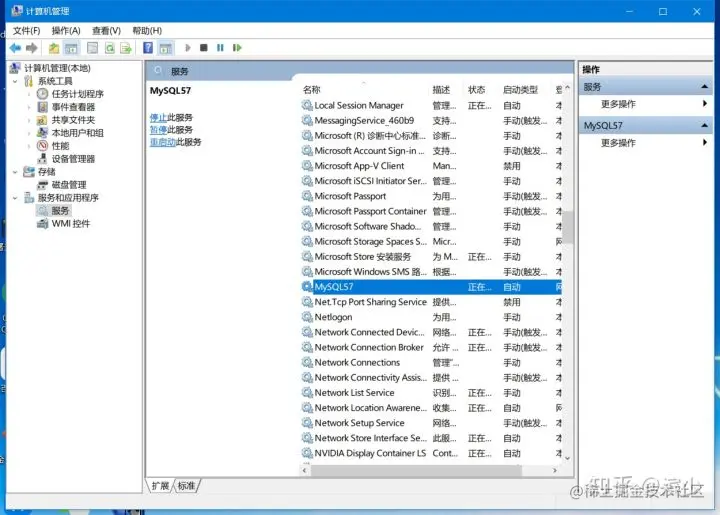This screenshot has height=515, width=720.
Task: Select NVIDIA Display Container LS service
Action: 370,453
